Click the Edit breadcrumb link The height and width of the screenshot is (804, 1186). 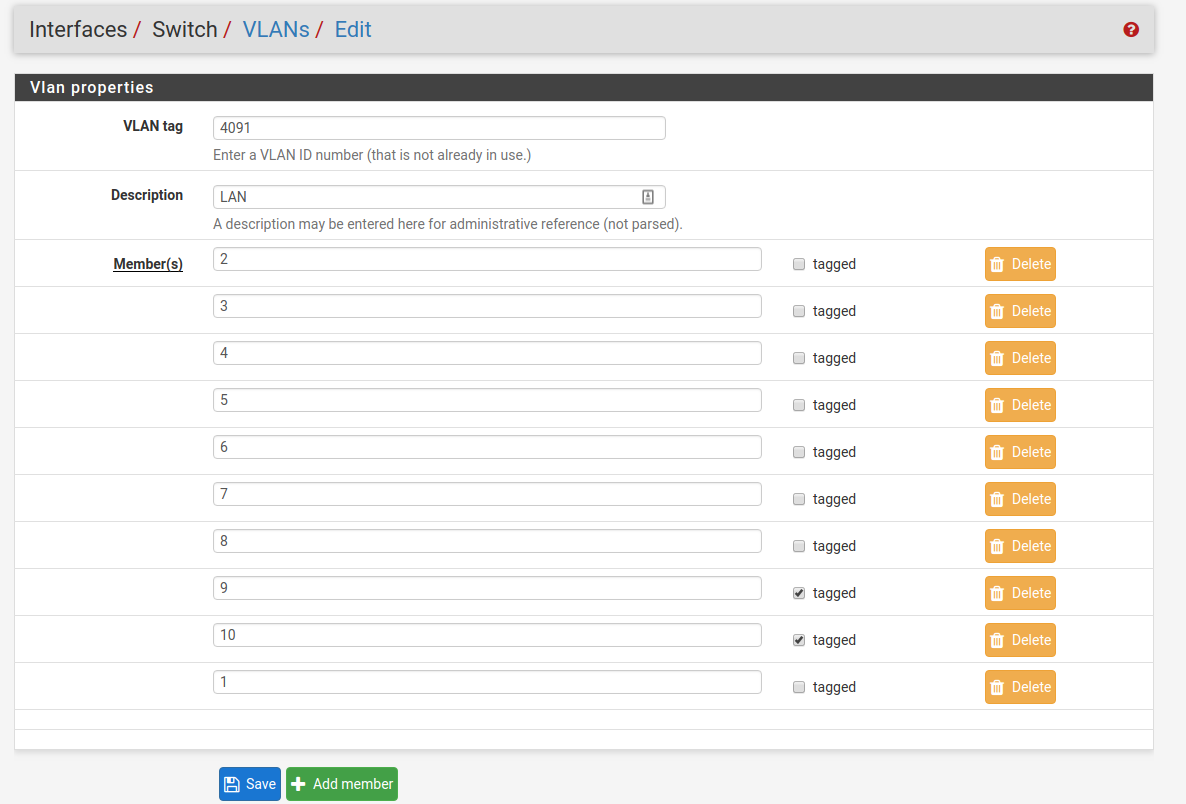pos(353,30)
